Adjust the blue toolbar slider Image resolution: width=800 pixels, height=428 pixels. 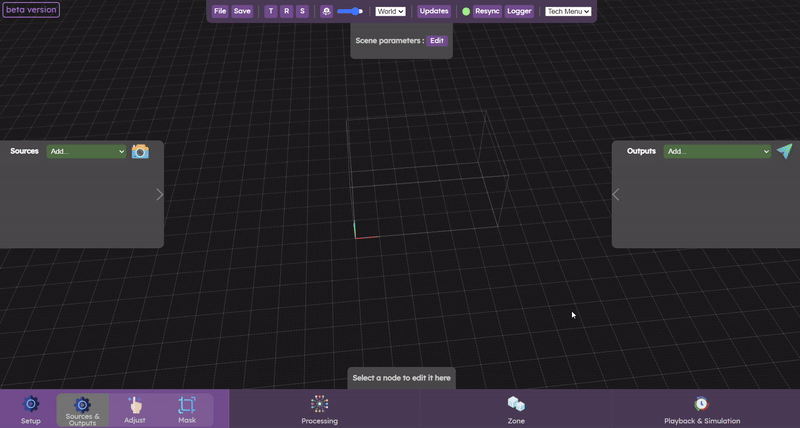pyautogui.click(x=350, y=11)
